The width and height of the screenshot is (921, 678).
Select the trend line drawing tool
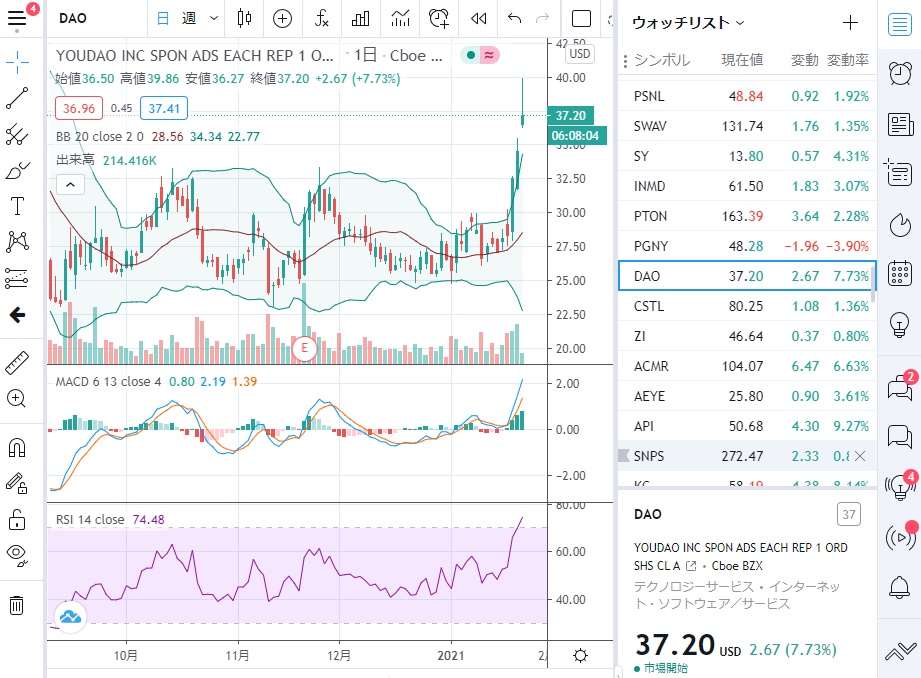coord(17,98)
